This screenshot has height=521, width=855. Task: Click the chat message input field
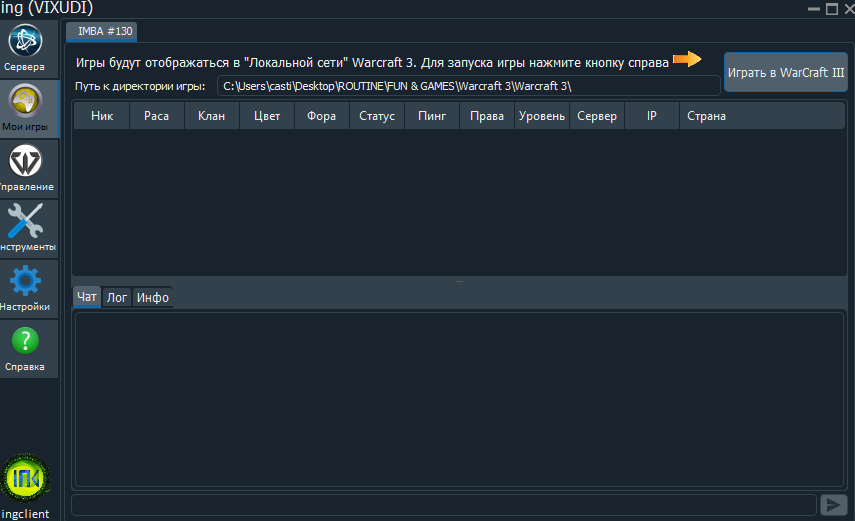click(444, 505)
